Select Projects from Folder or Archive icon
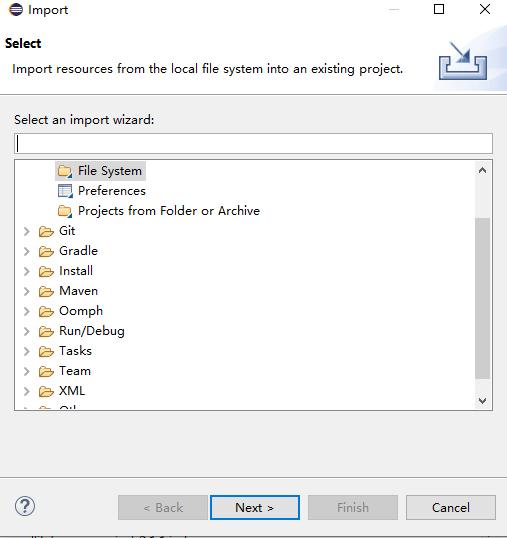This screenshot has width=507, height=538. tap(65, 211)
